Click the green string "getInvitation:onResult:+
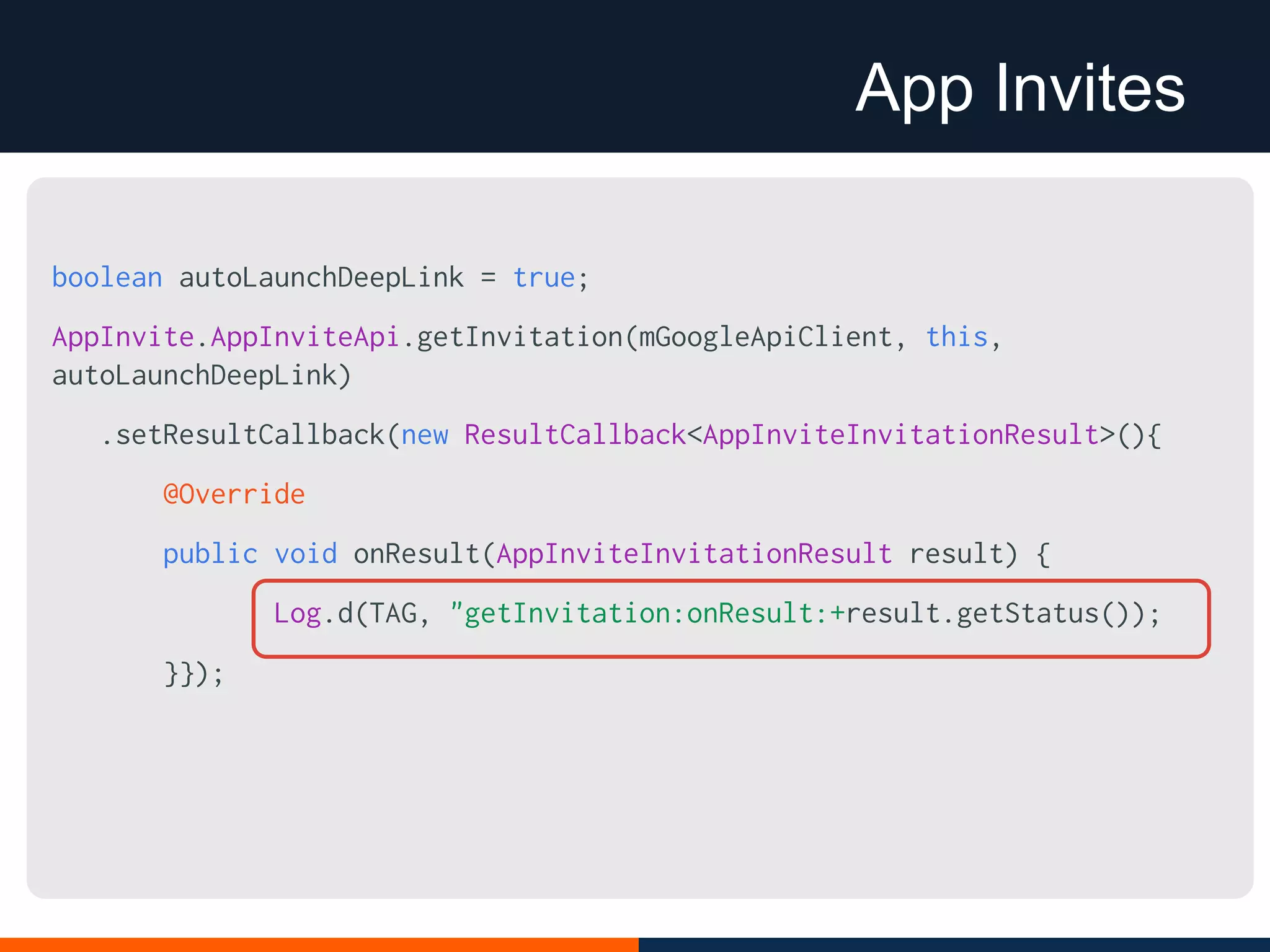1270x952 pixels. coord(647,614)
